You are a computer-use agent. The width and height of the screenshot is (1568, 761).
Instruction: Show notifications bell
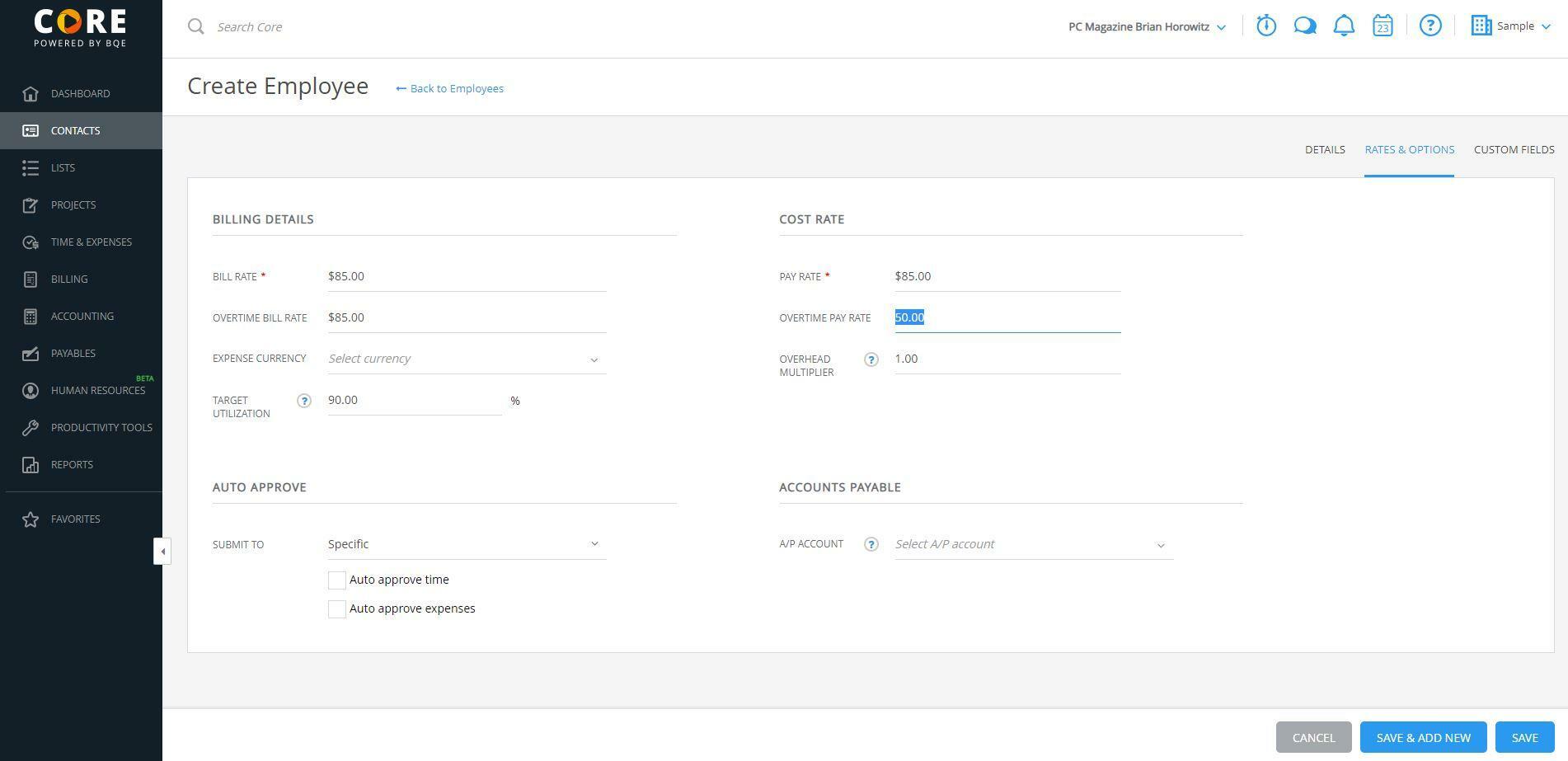[1344, 26]
